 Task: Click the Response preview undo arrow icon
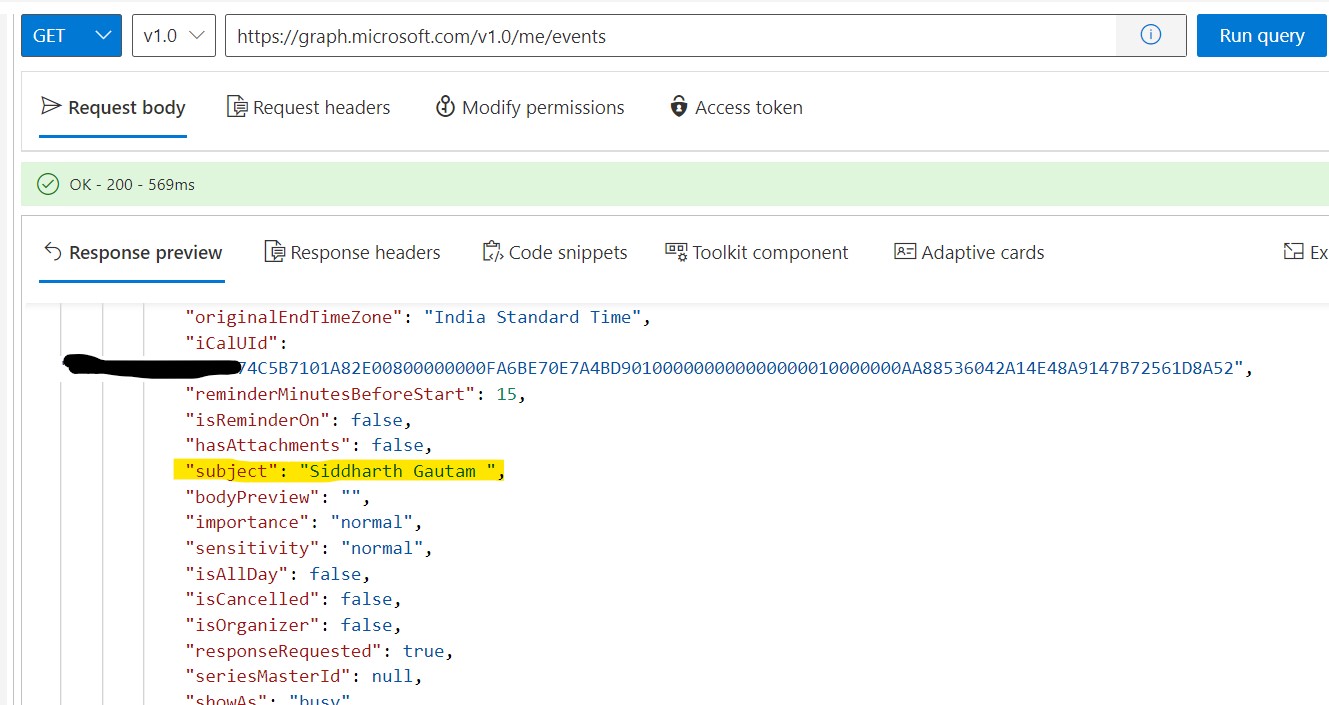click(53, 251)
